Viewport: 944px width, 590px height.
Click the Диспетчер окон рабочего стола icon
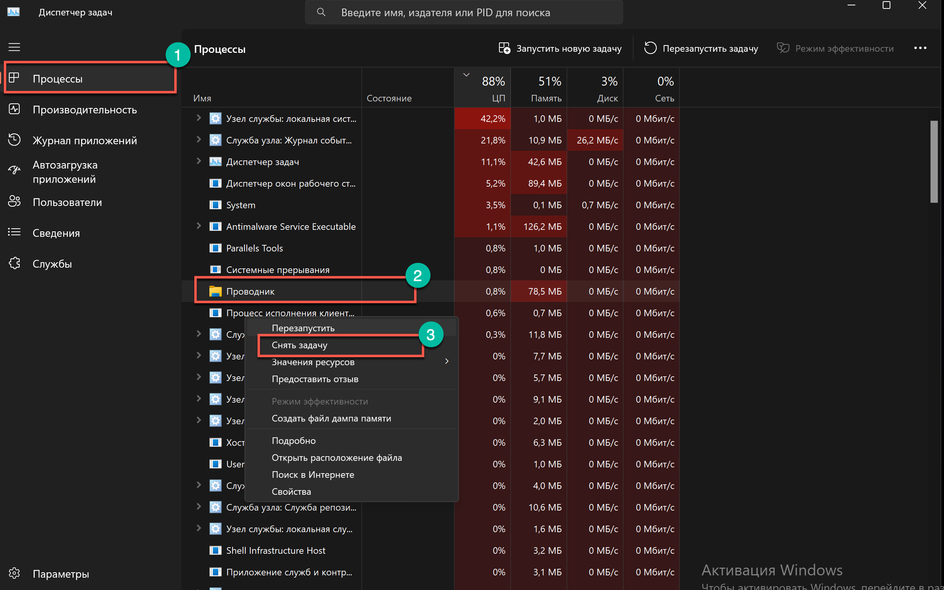tap(215, 183)
